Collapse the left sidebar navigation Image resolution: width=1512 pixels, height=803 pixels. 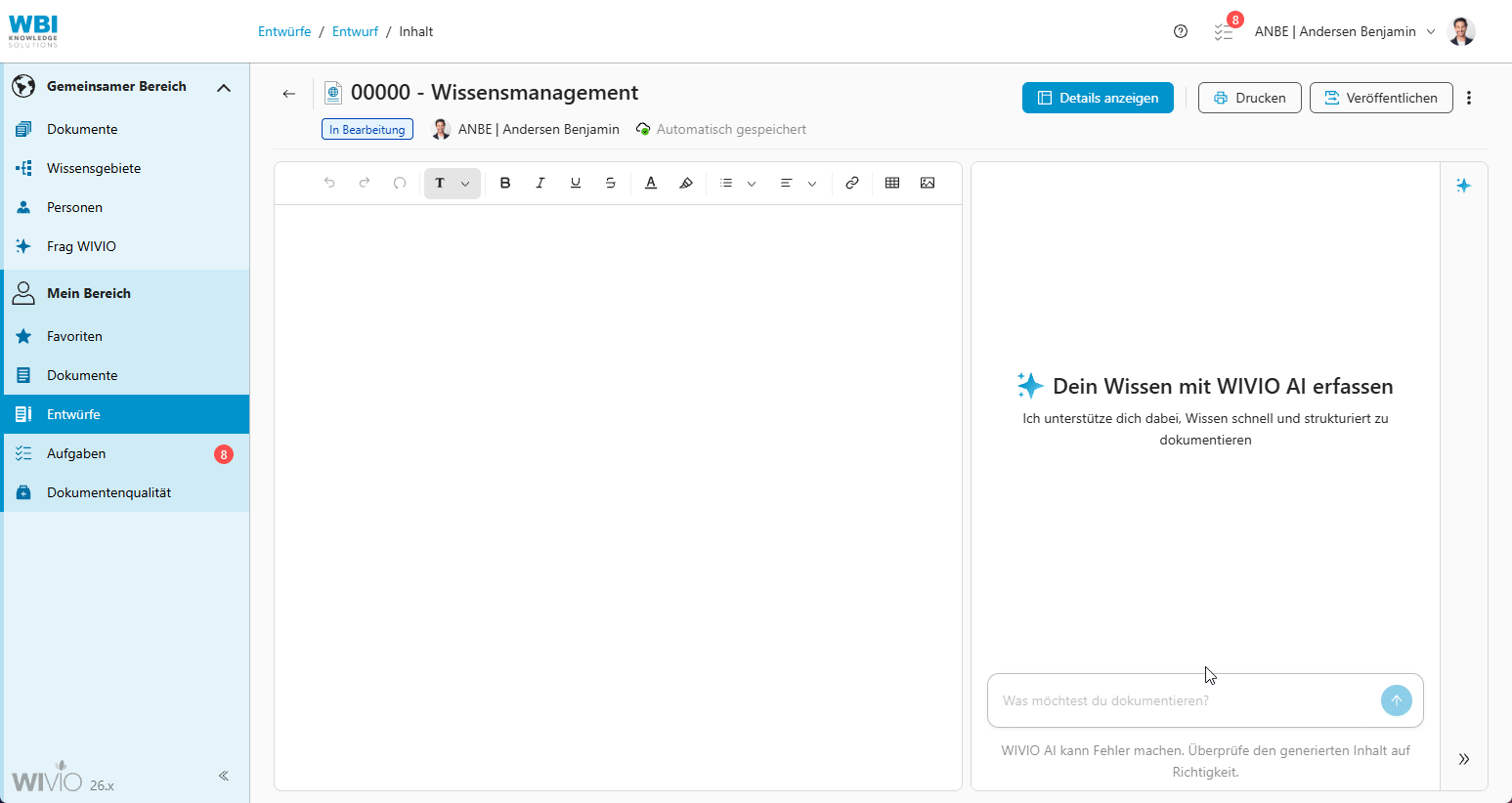[x=224, y=776]
